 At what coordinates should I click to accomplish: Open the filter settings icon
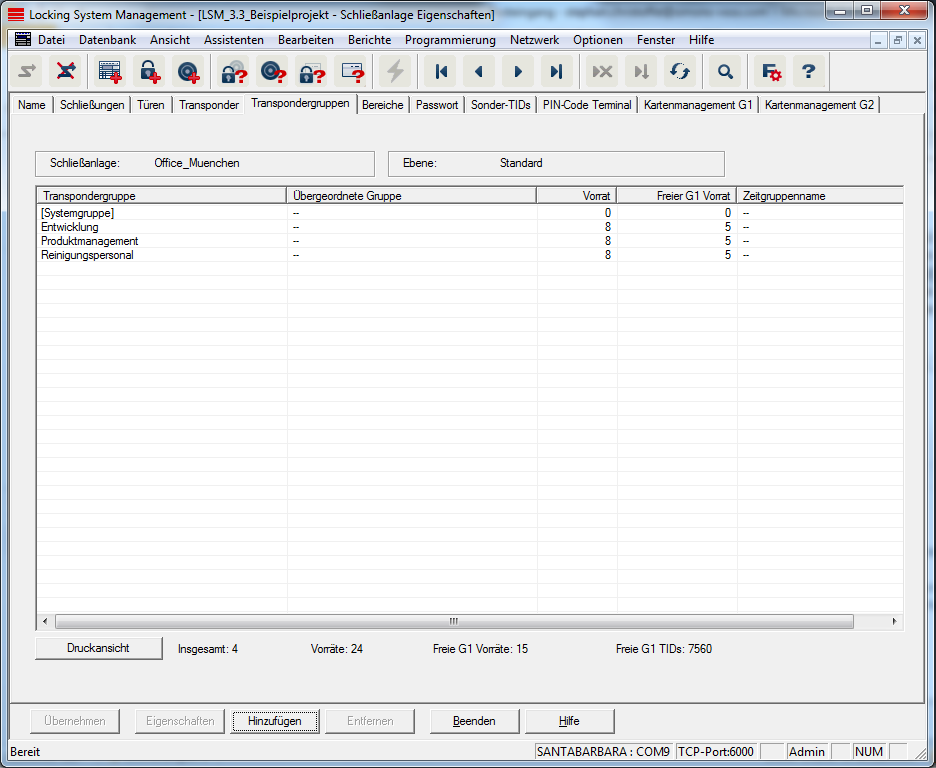(771, 72)
